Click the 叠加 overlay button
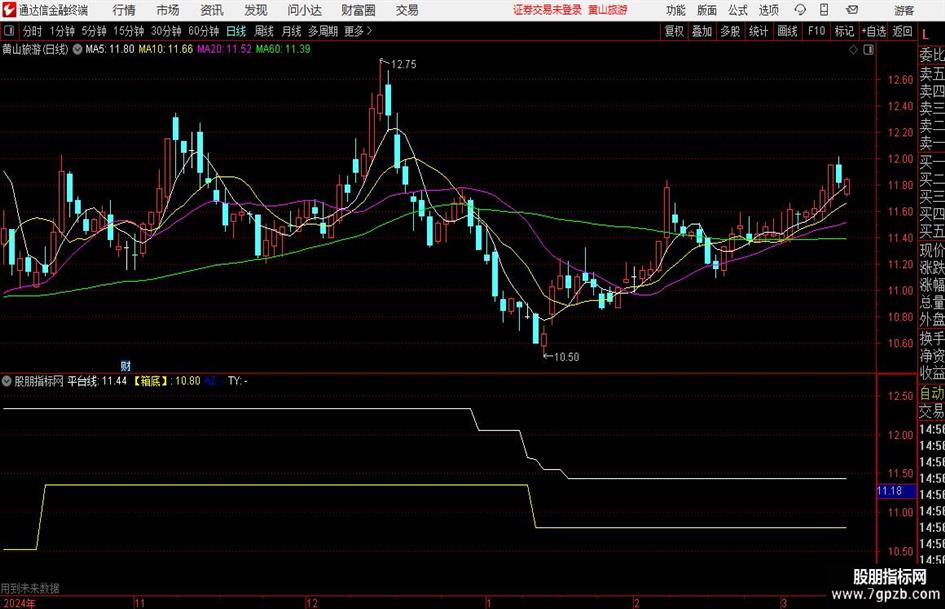The height and width of the screenshot is (609, 945). pos(702,31)
